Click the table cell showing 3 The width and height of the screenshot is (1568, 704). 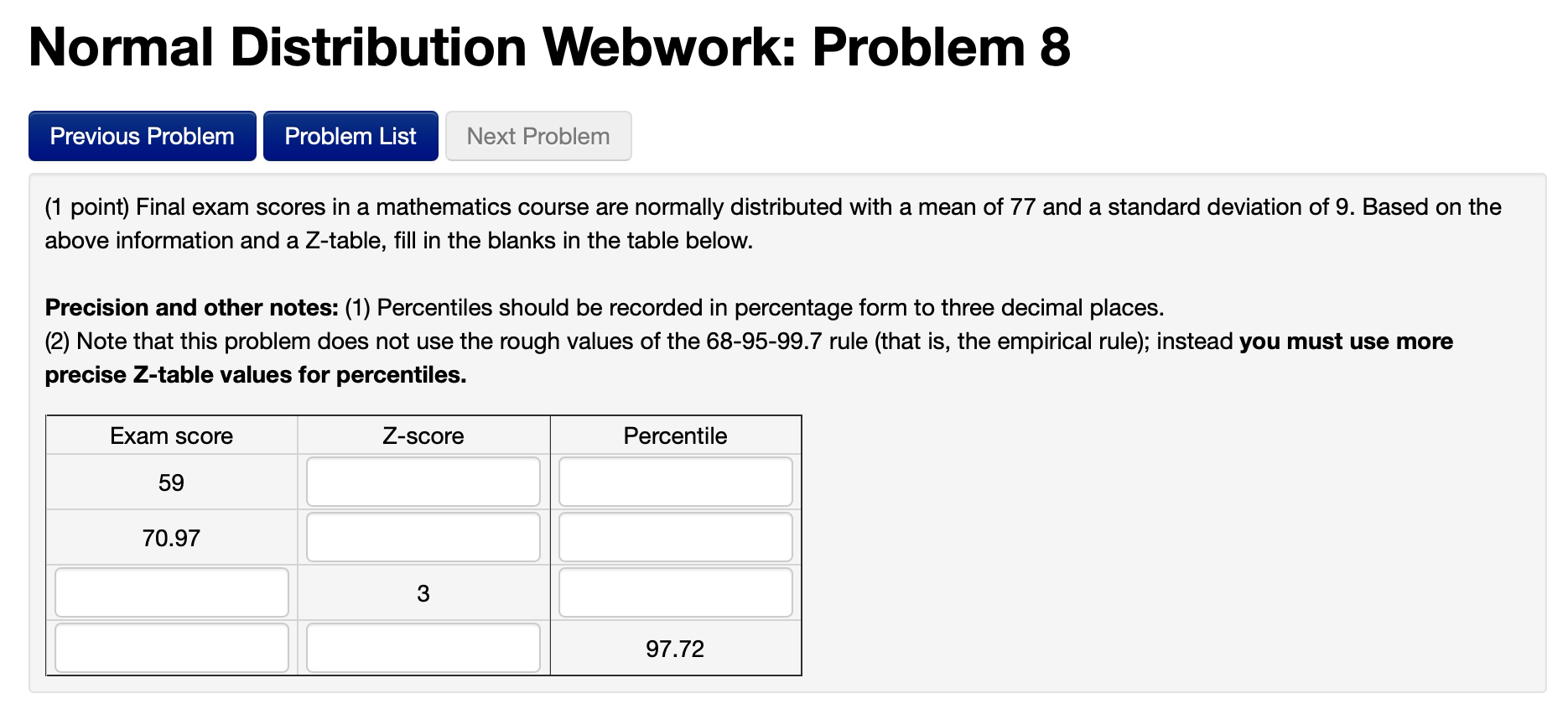423,592
